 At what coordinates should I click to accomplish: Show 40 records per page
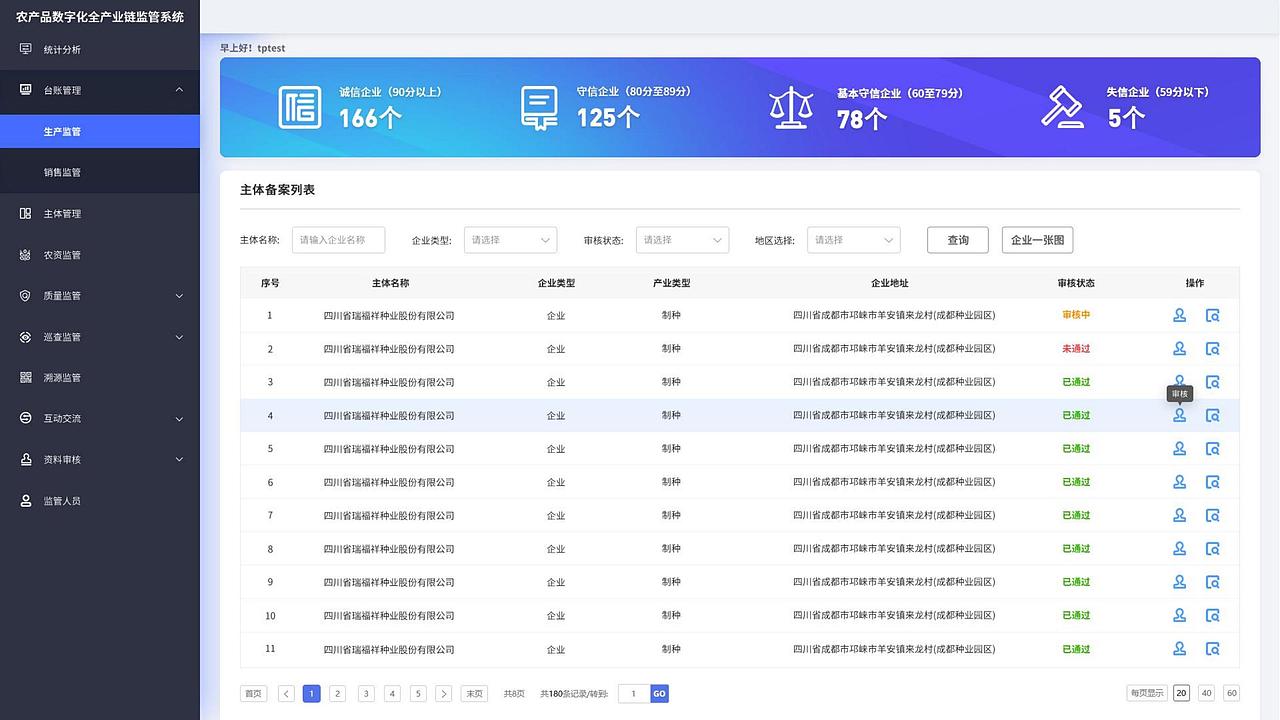pyautogui.click(x=1206, y=693)
